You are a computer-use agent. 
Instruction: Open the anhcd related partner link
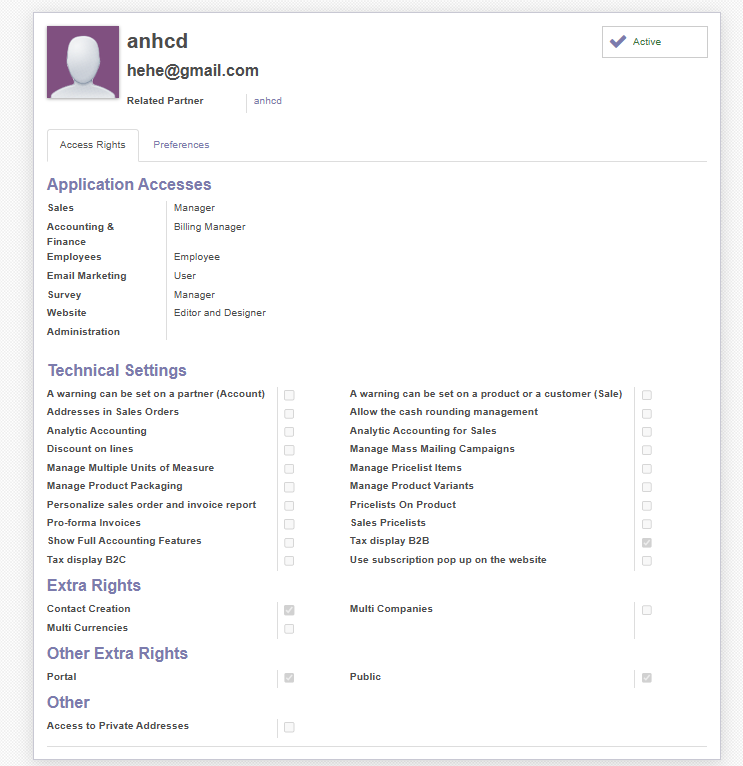(x=268, y=101)
